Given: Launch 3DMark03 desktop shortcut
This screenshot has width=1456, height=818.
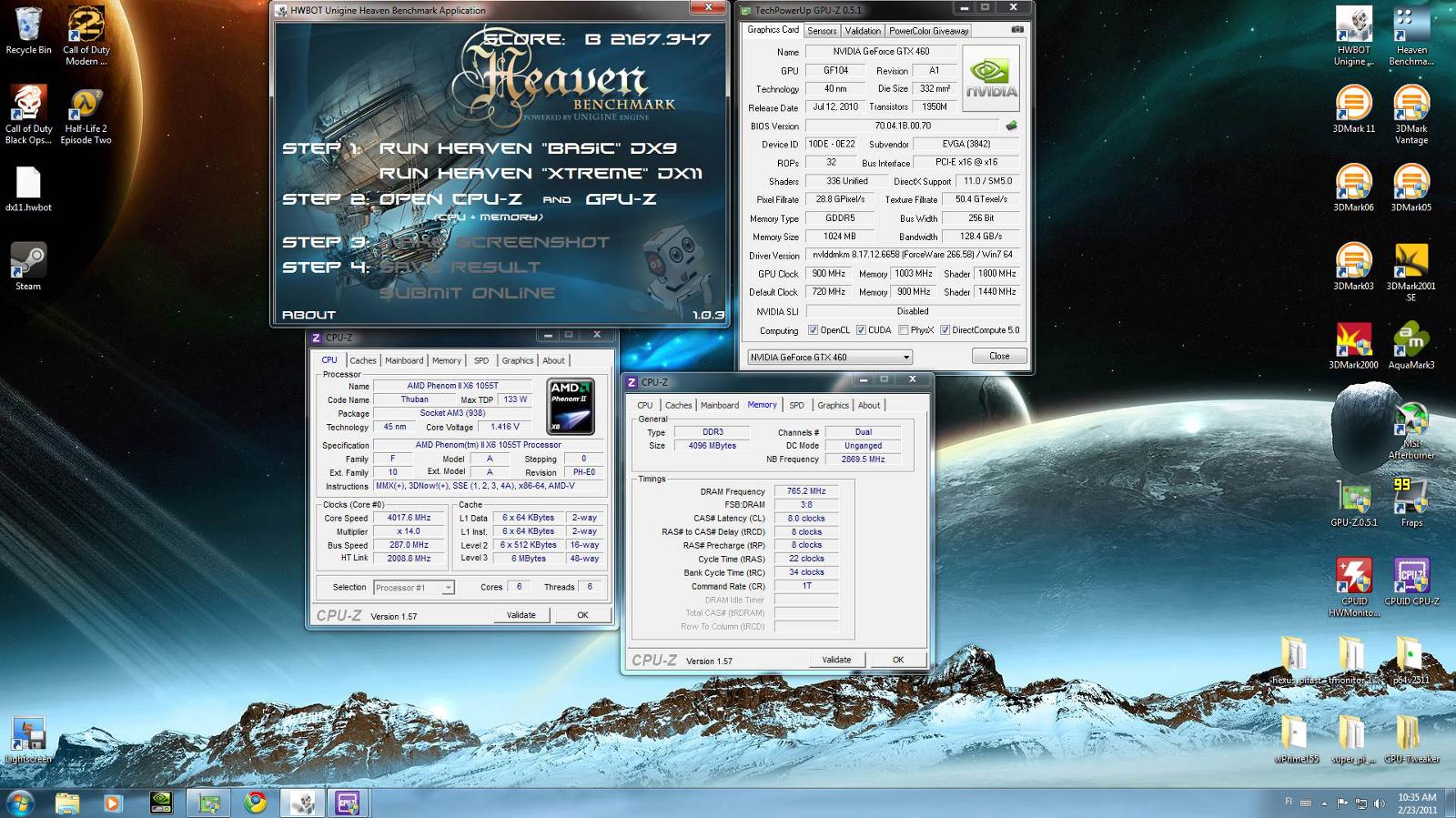Looking at the screenshot, I should point(1353,267).
